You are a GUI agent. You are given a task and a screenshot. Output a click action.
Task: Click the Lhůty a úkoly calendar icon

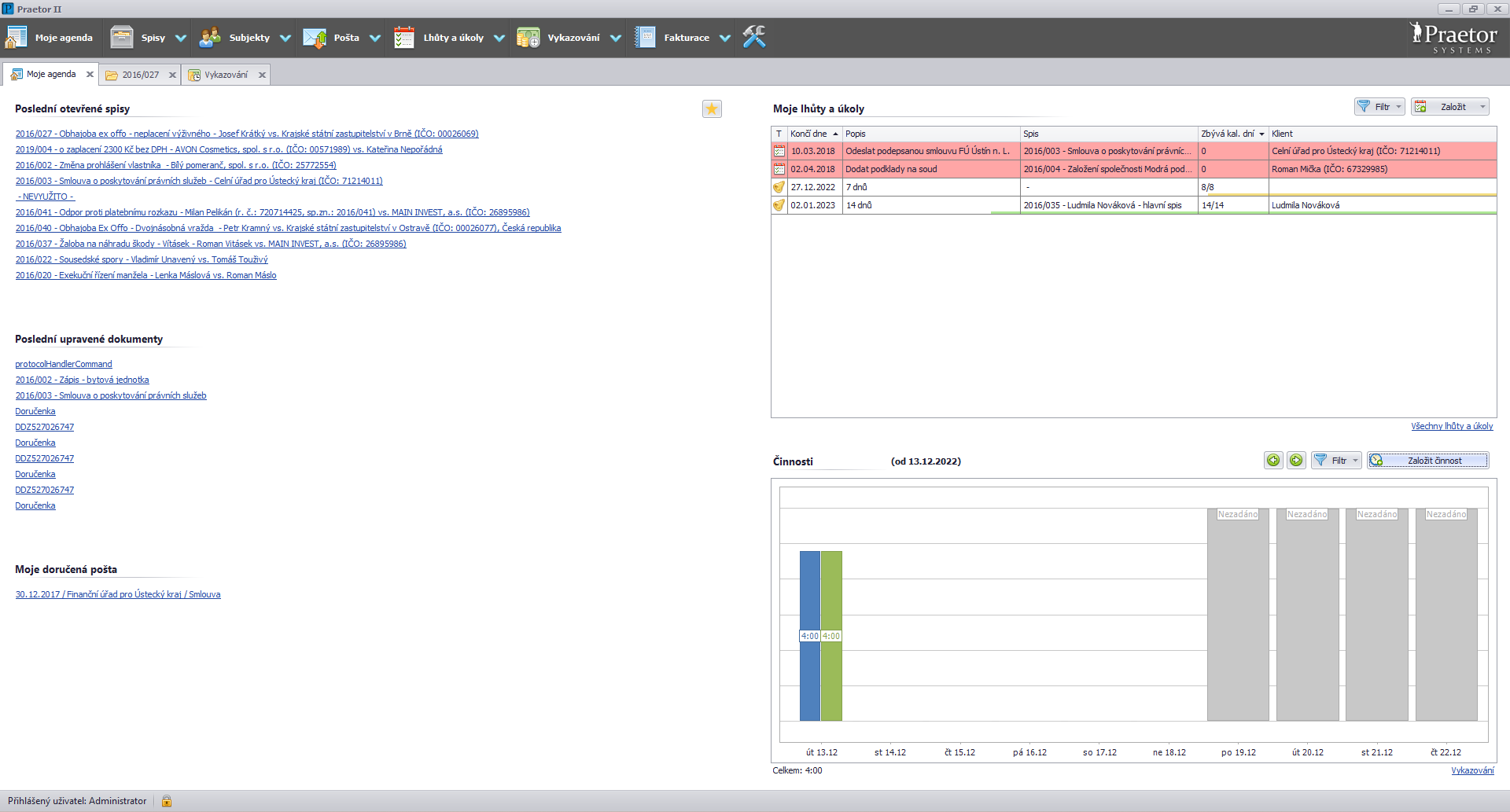(404, 38)
